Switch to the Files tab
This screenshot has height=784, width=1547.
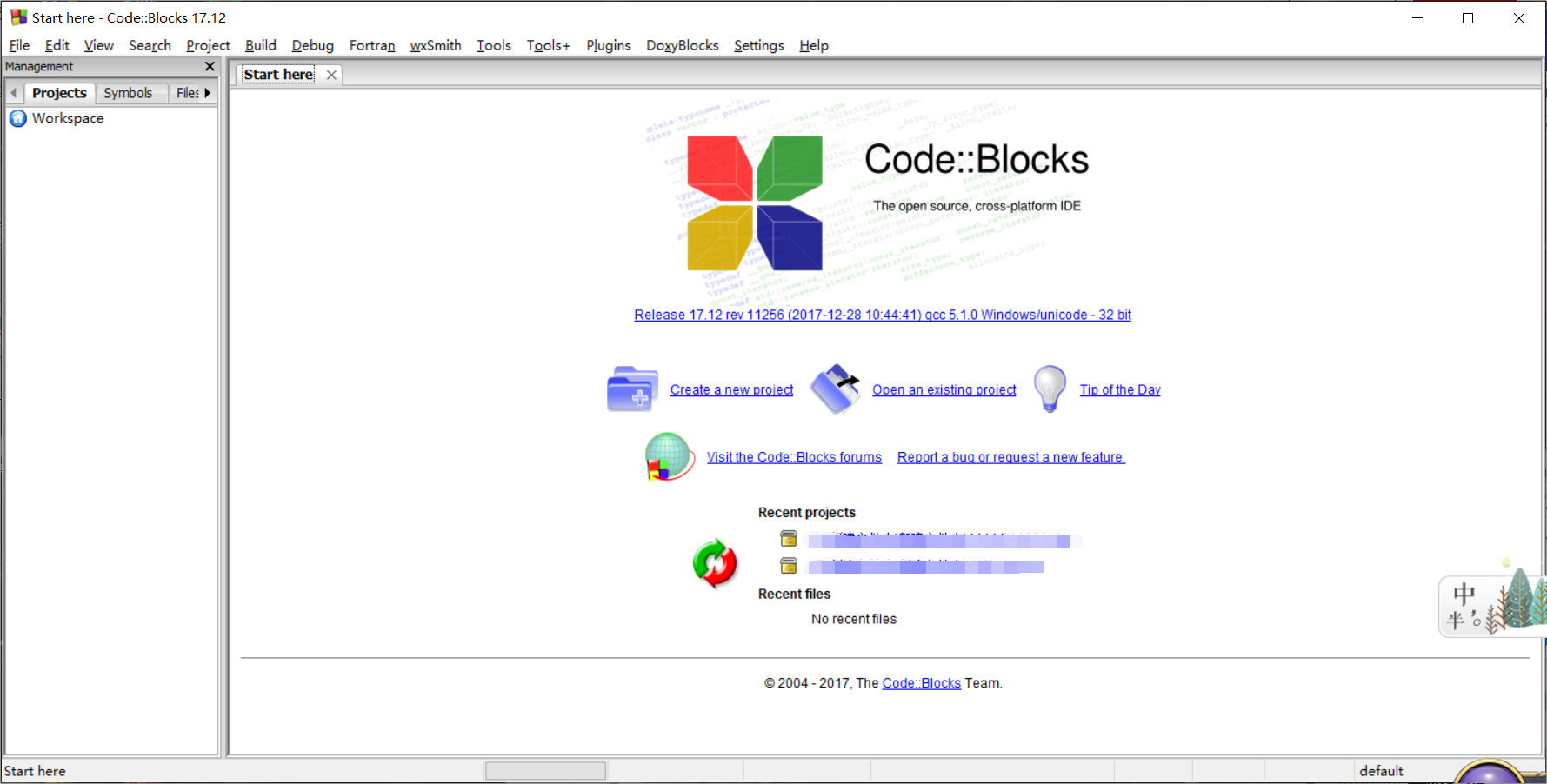[x=188, y=93]
